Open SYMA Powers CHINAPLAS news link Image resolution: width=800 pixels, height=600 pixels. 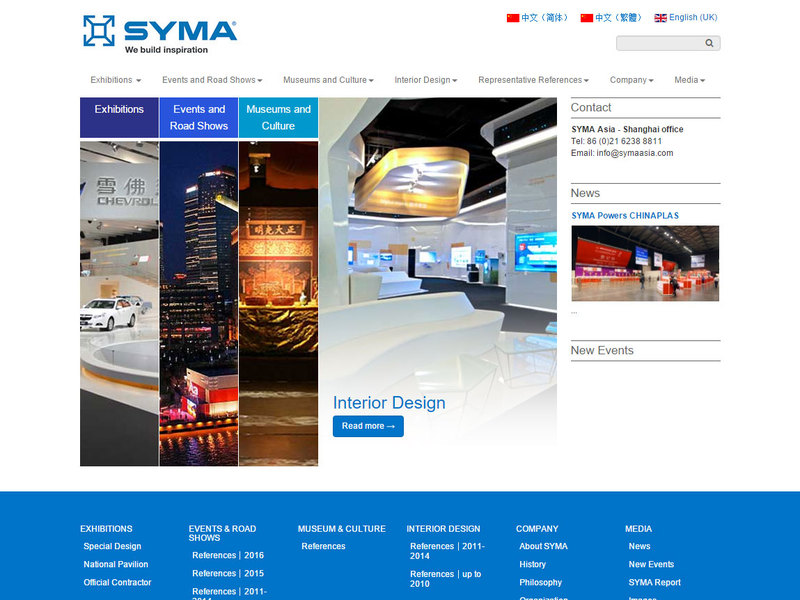point(625,216)
